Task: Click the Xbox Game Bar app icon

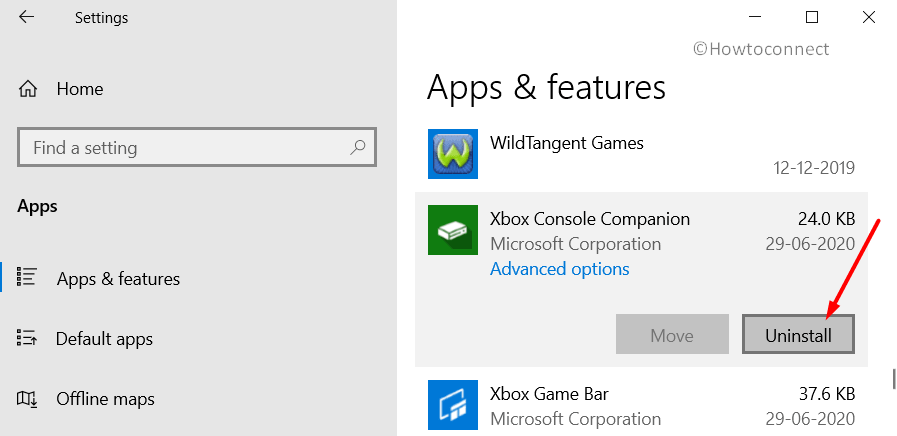Action: [453, 405]
